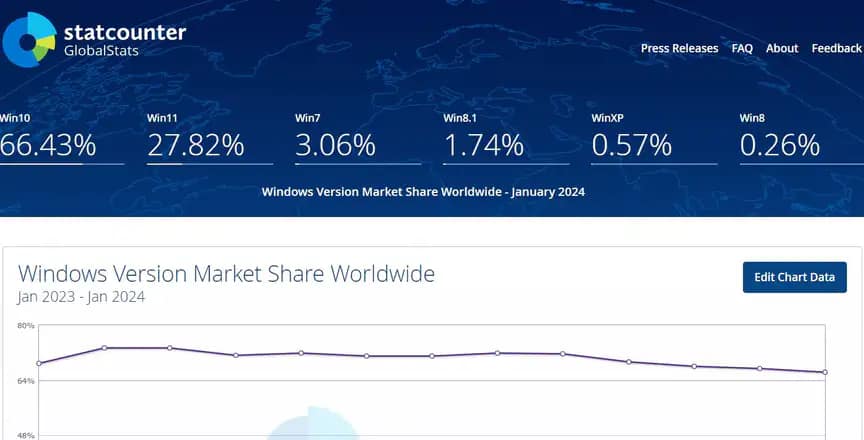This screenshot has height=440, width=864.
Task: Select the Win8.1 1.74% stat
Action: (484, 146)
